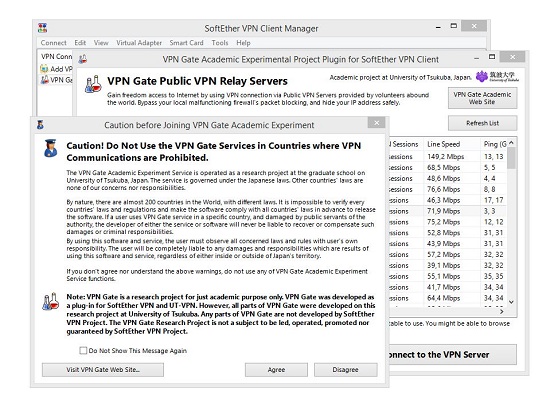Click server list scroll down arrow
The width and height of the screenshot is (550, 396).
tap(511, 302)
